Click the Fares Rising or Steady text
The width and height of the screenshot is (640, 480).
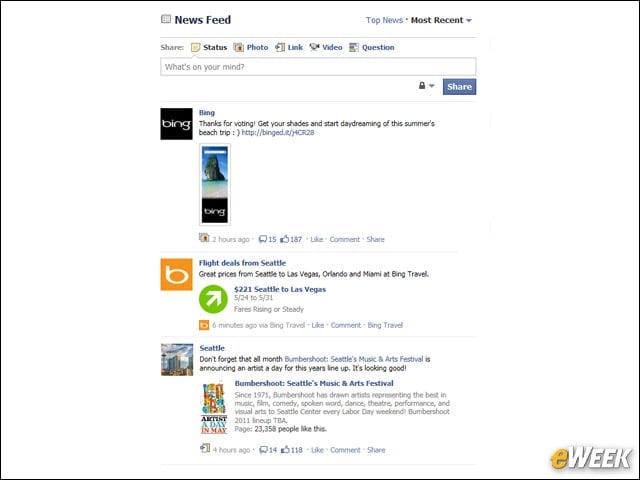click(x=269, y=309)
